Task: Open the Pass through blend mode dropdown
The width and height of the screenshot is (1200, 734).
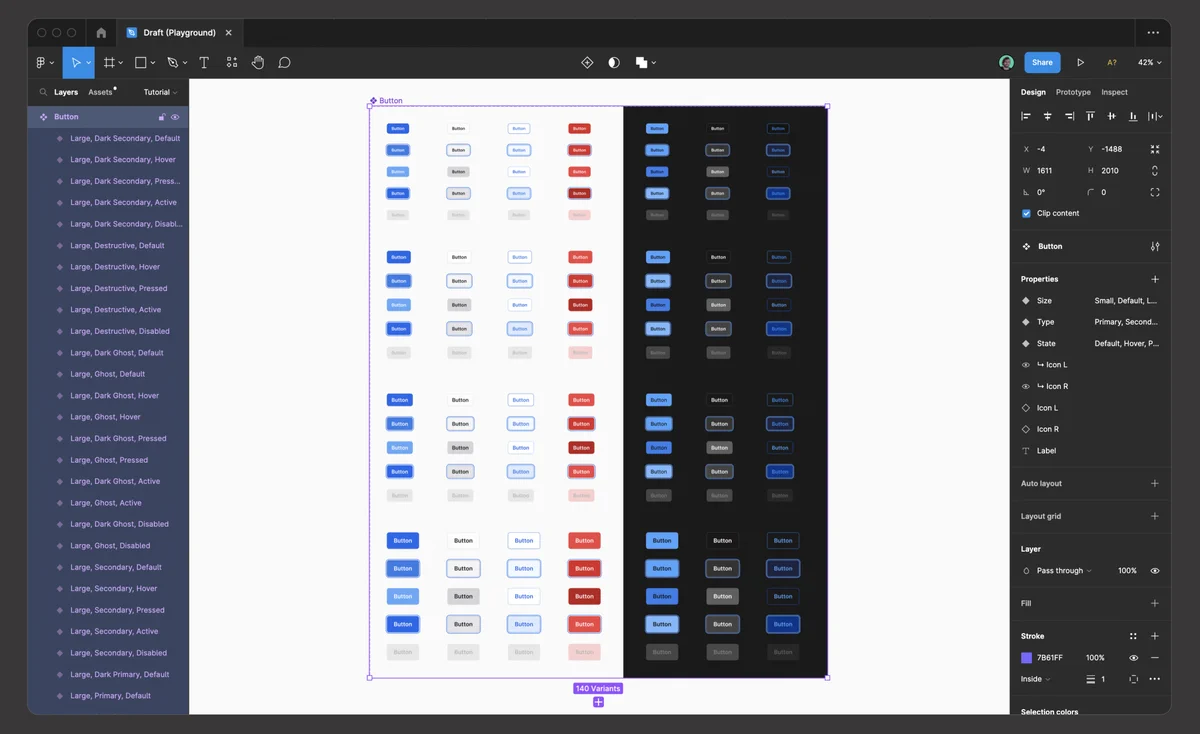Action: pos(1064,571)
